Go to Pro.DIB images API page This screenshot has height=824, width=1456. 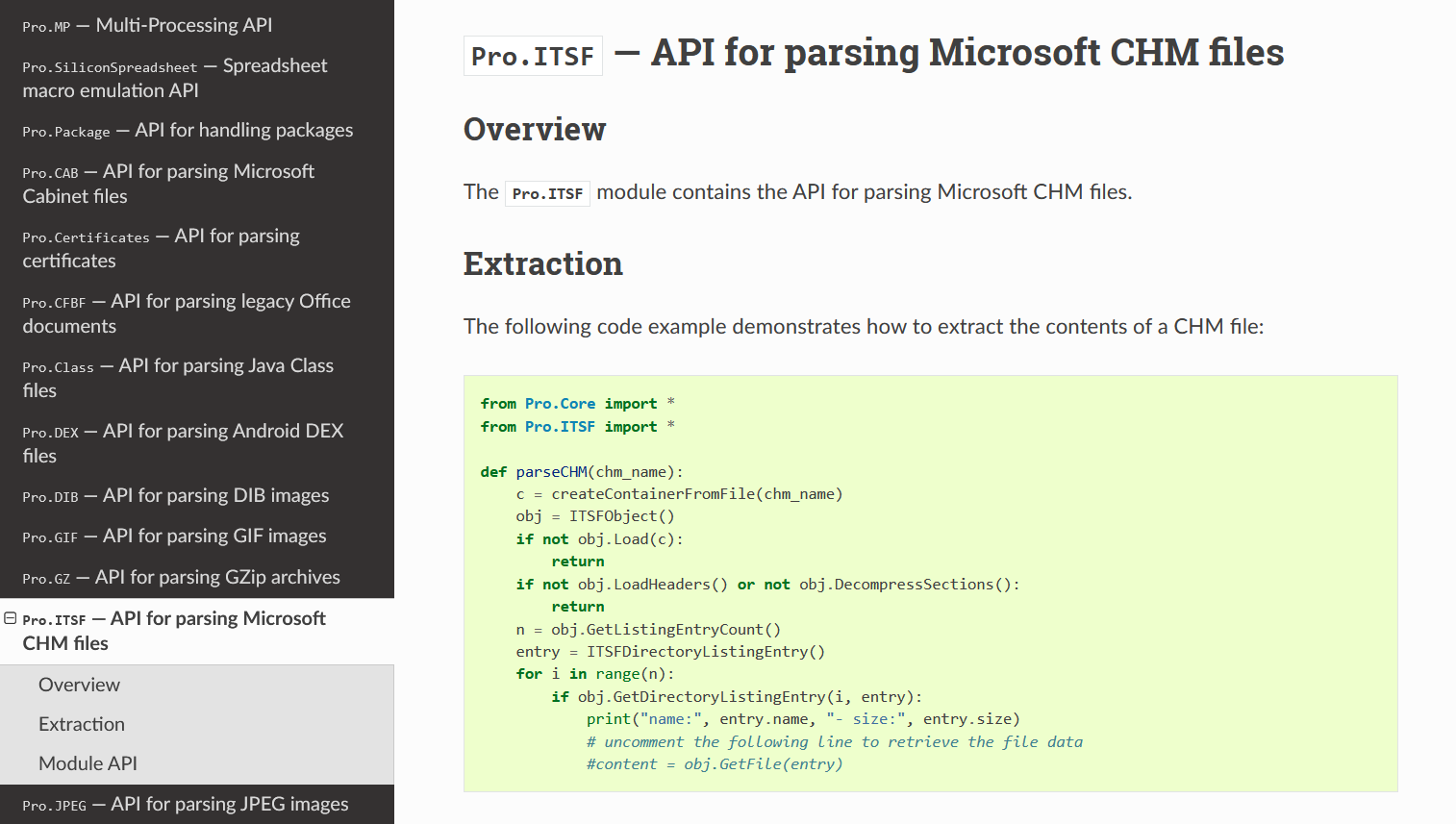176,495
